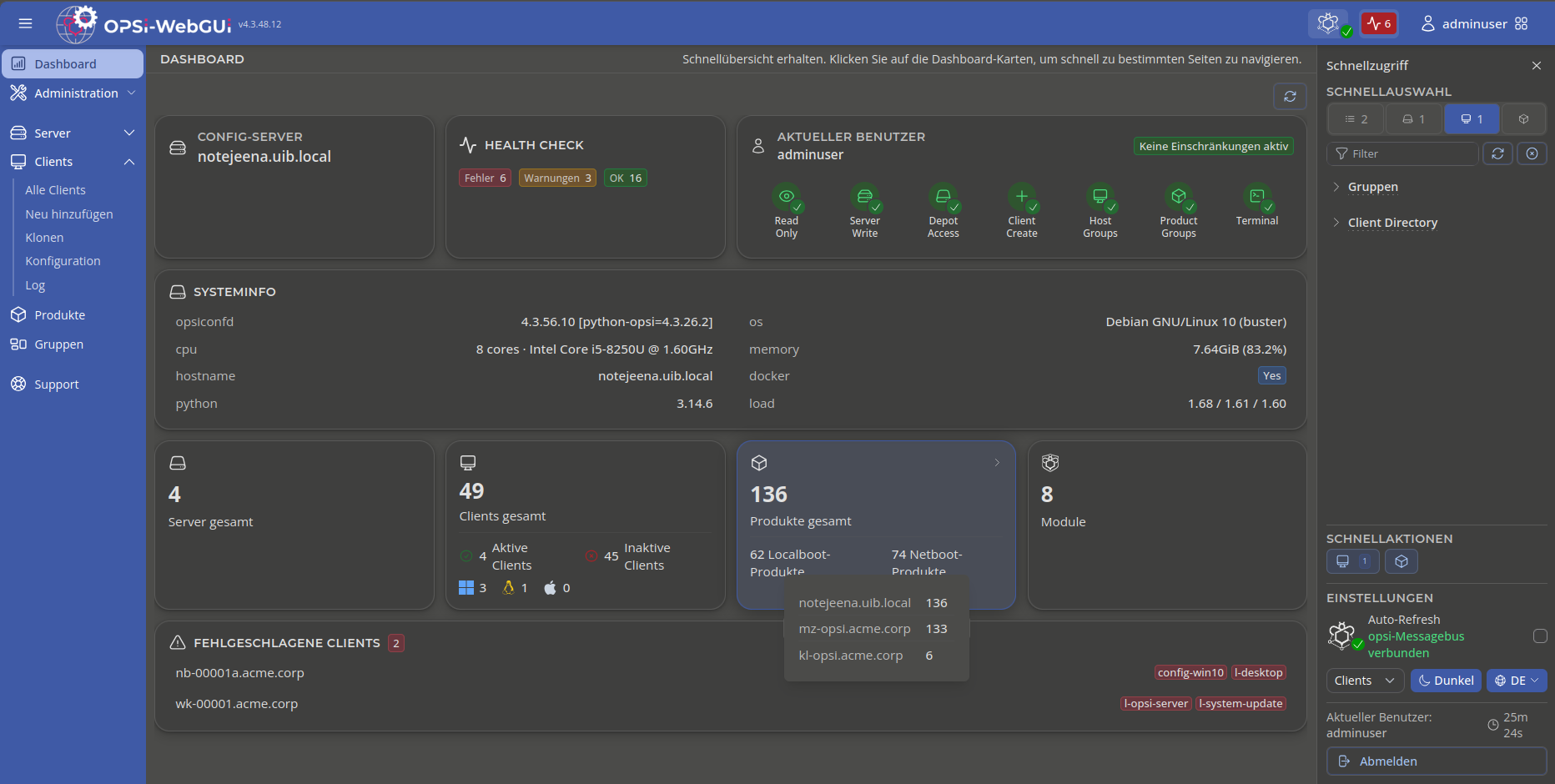Click the l-desktop tag

1259,672
